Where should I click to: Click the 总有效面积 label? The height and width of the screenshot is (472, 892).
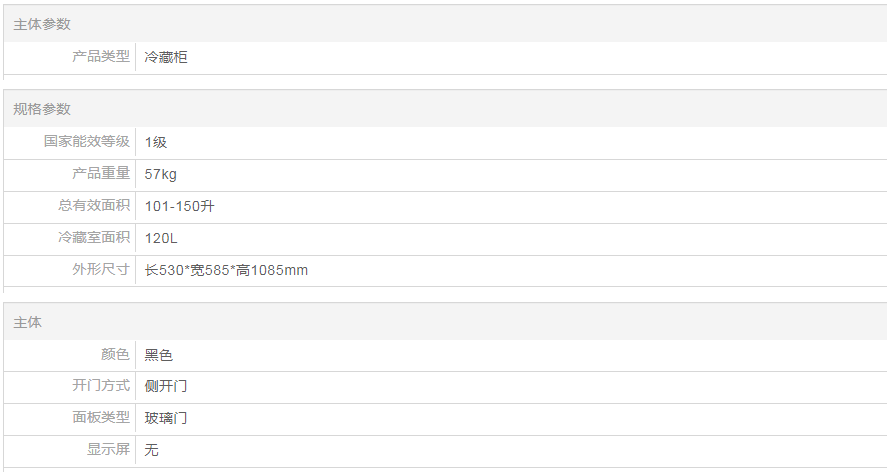tap(94, 206)
